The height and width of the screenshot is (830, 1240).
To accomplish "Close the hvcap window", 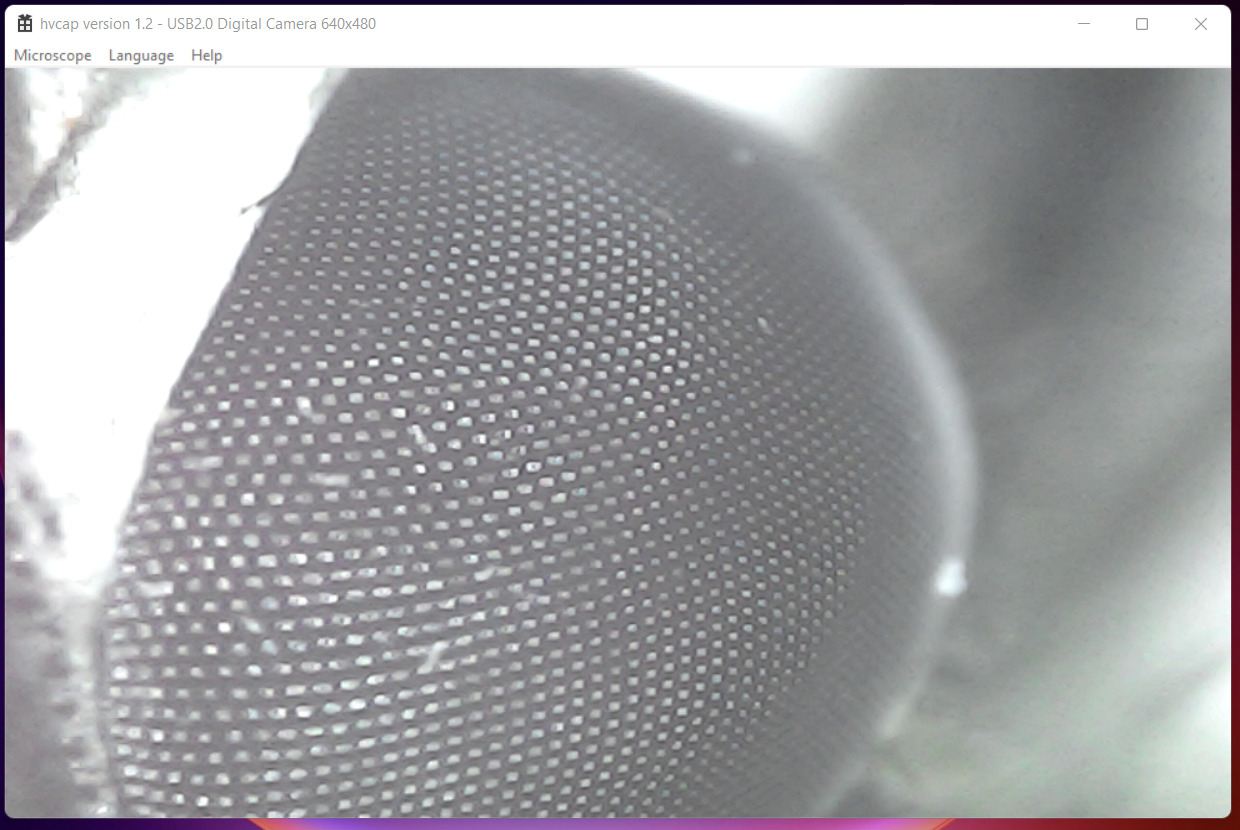I will [1201, 24].
